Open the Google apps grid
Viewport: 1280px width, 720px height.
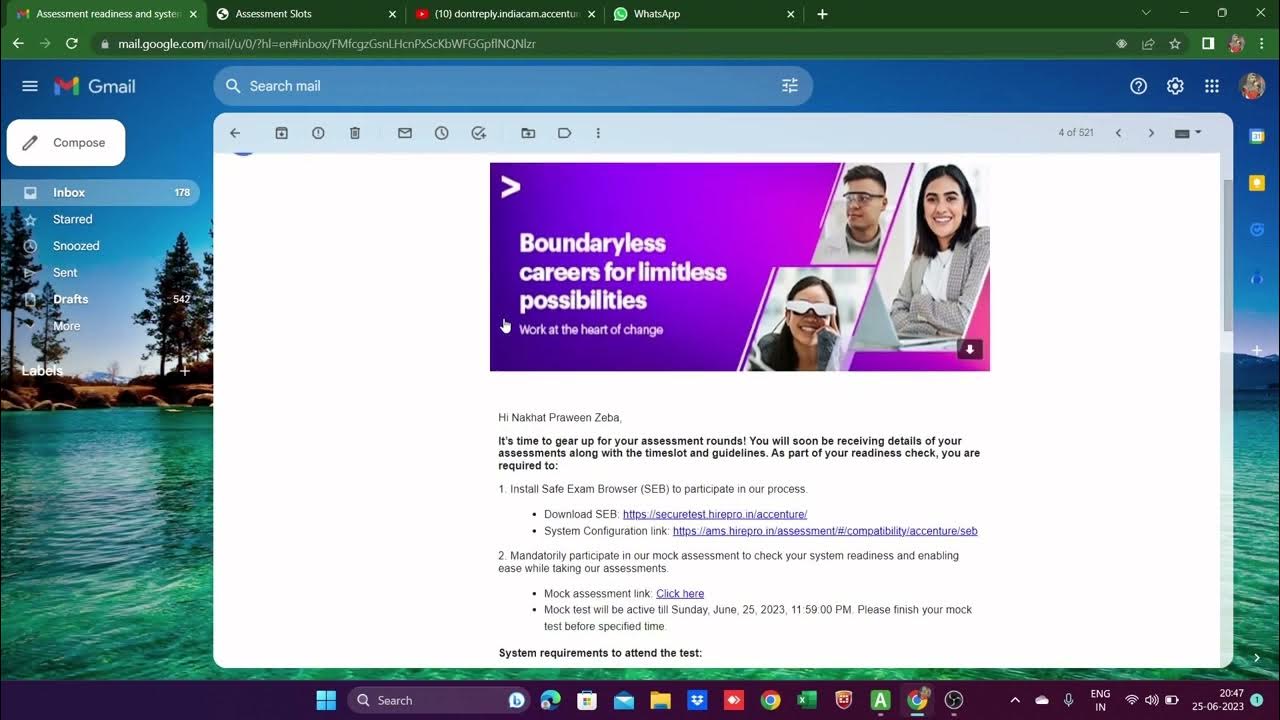(x=1212, y=86)
